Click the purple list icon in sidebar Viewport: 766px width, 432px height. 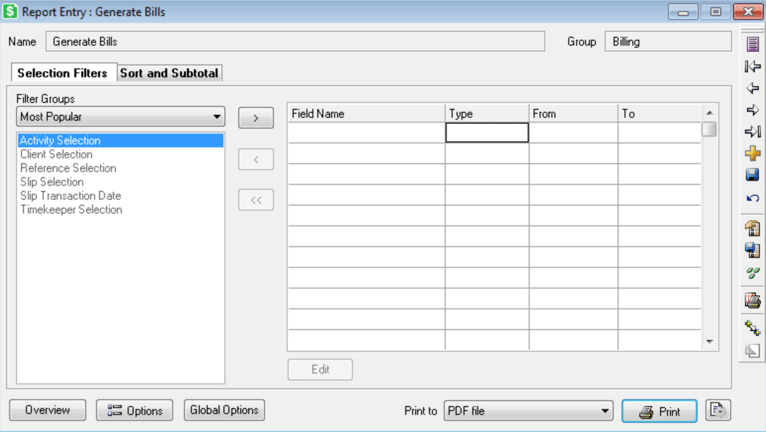click(x=752, y=44)
